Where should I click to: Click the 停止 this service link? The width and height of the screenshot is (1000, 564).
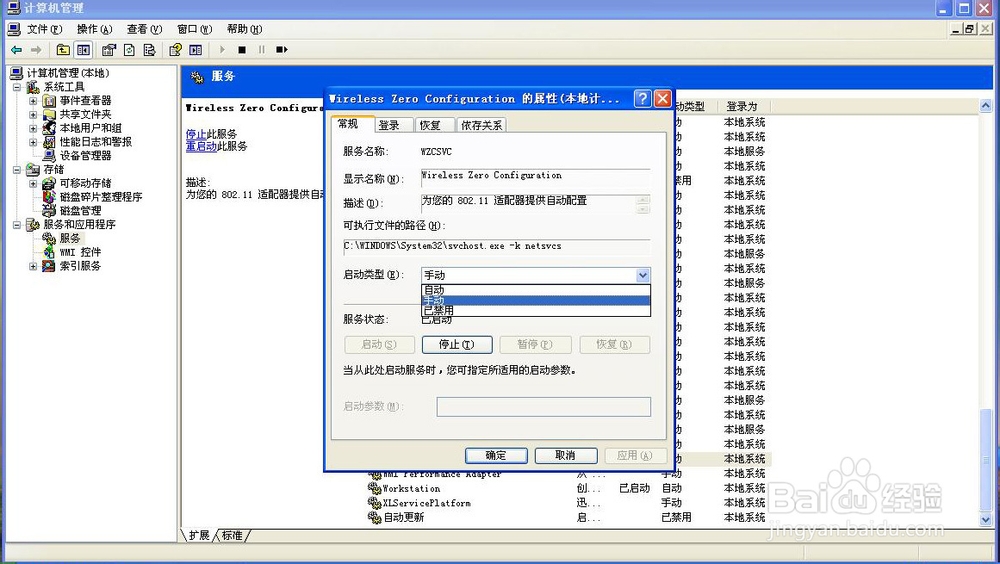[196, 134]
